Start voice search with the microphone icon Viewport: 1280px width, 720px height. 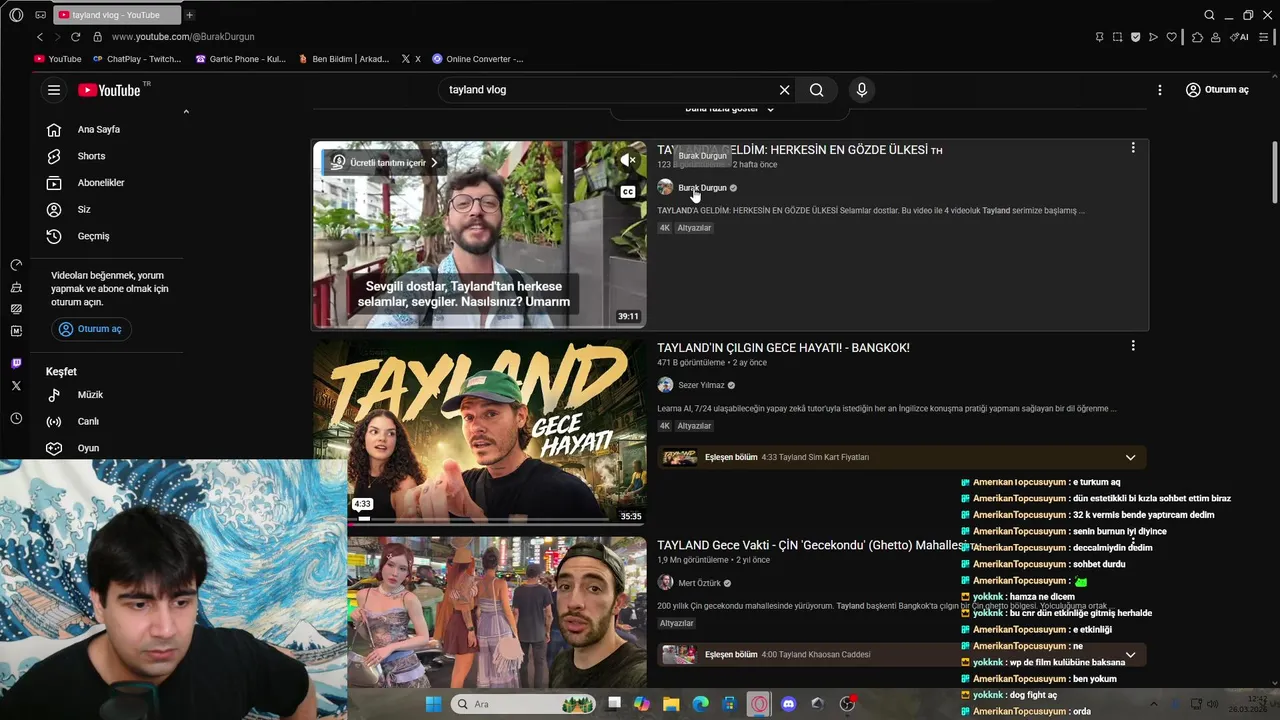pyautogui.click(x=862, y=90)
